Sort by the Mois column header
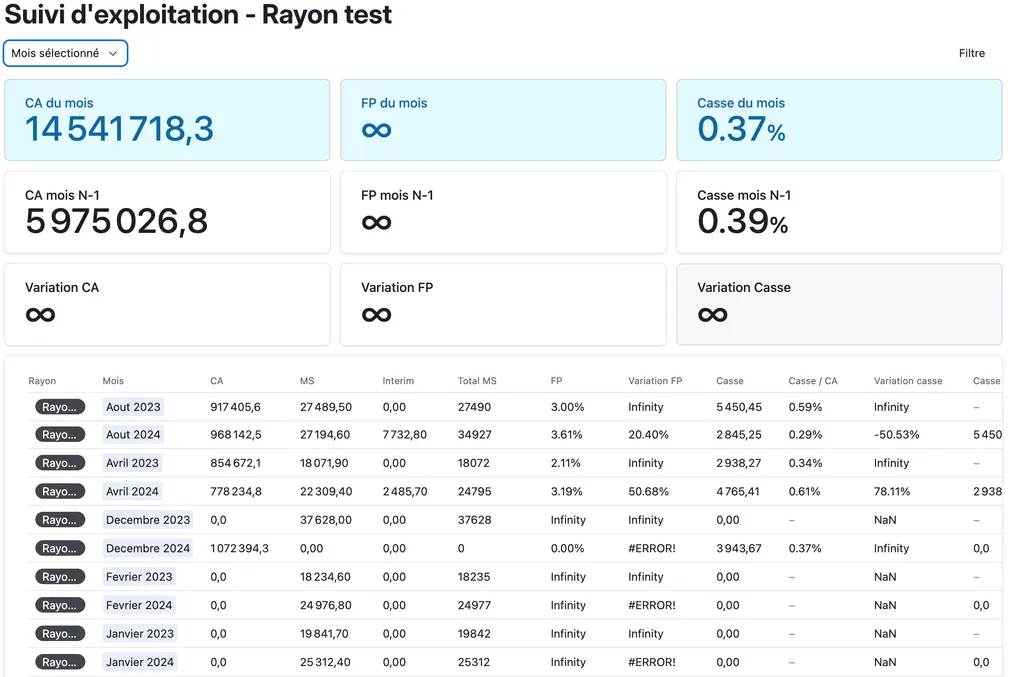The height and width of the screenshot is (677, 1024). click(x=113, y=381)
